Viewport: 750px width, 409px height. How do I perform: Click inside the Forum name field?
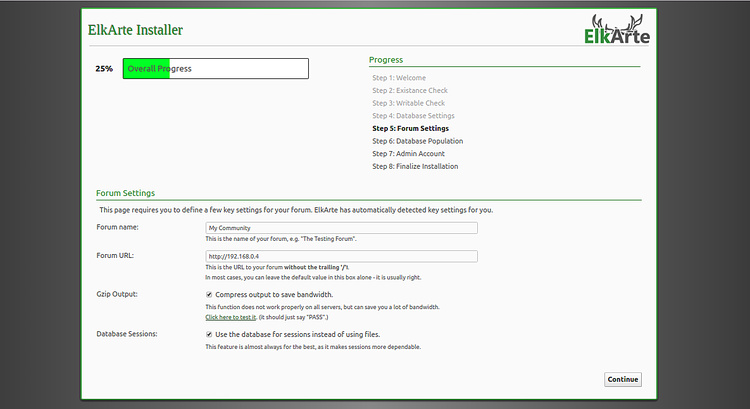click(341, 228)
